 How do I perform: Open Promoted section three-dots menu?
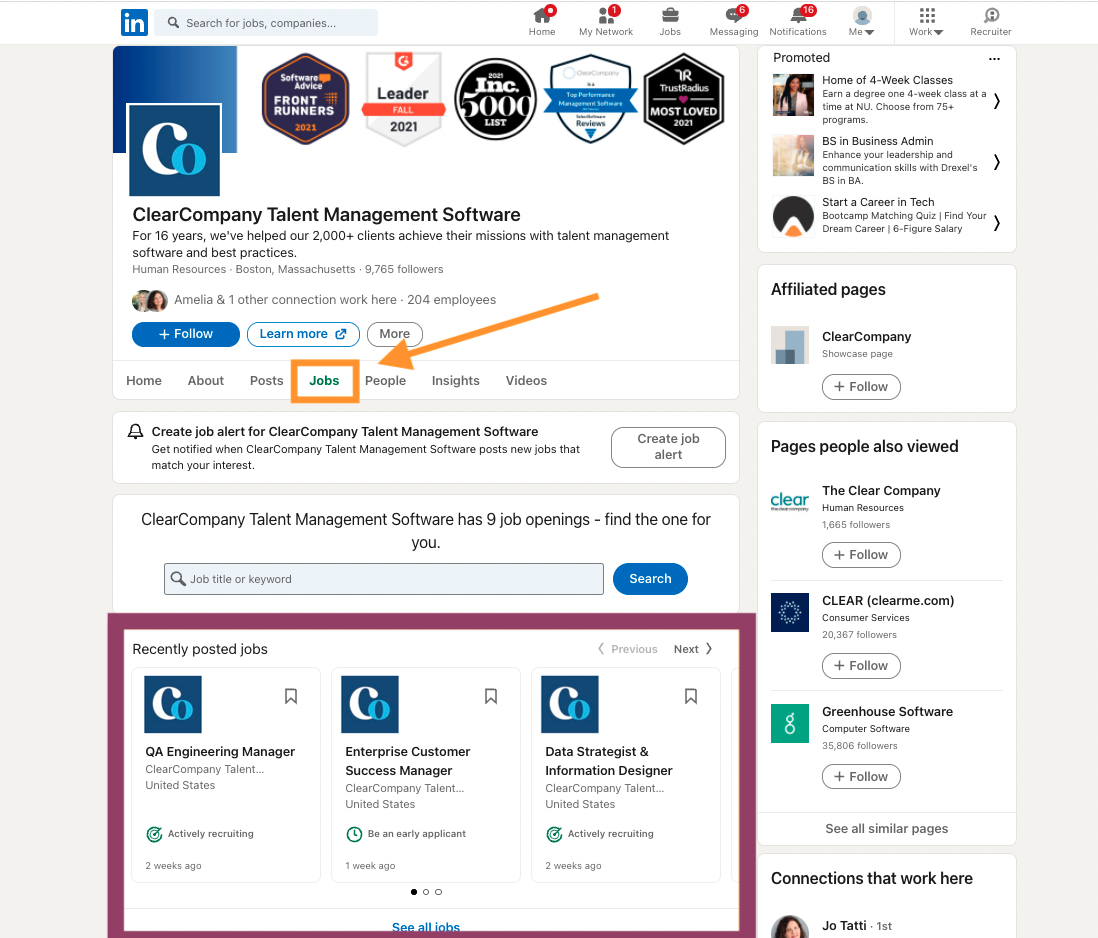994,59
